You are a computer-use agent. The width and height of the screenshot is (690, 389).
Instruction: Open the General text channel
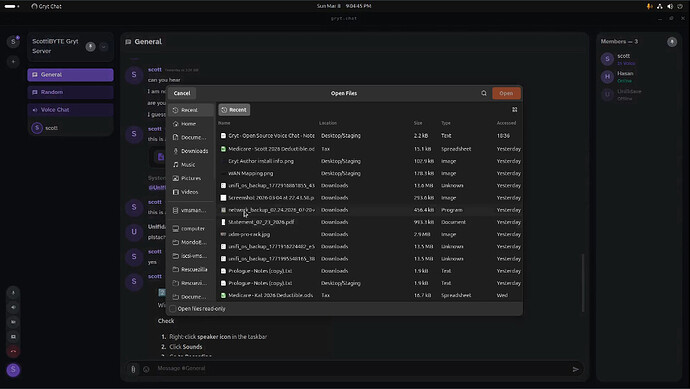(70, 75)
